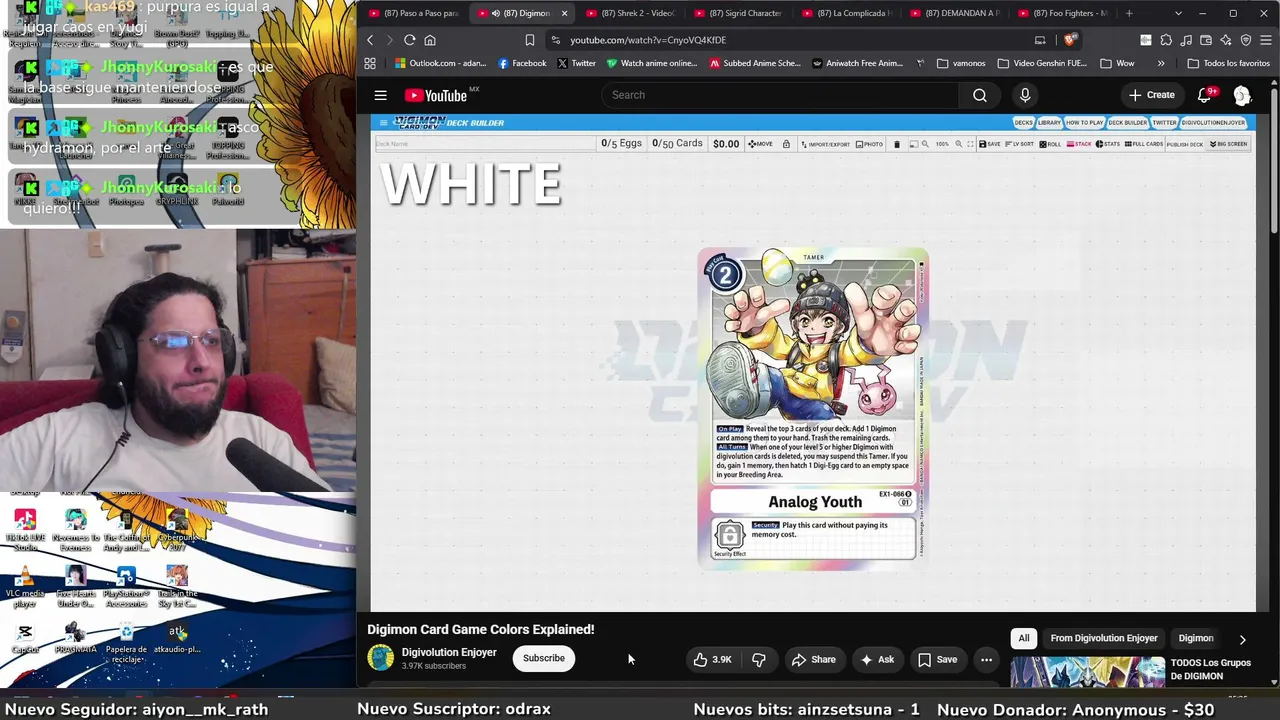The width and height of the screenshot is (1280, 720).
Task: Open the TODOS Los Grupos De DIGIMON thumbnail
Action: click(x=1087, y=672)
